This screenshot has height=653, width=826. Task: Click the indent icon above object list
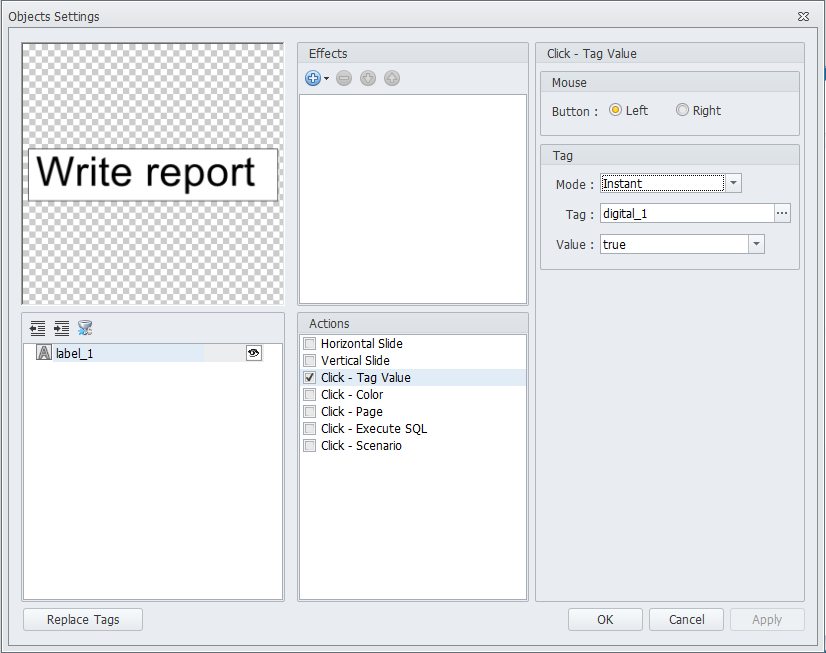coord(61,328)
